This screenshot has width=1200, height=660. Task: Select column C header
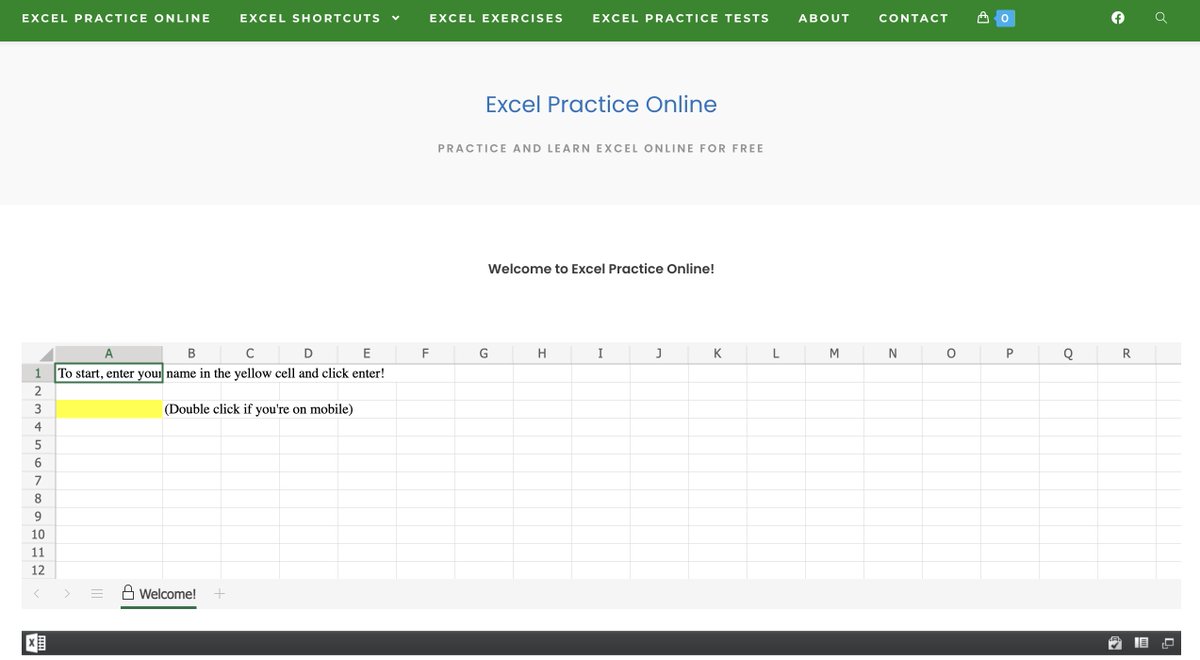click(250, 353)
